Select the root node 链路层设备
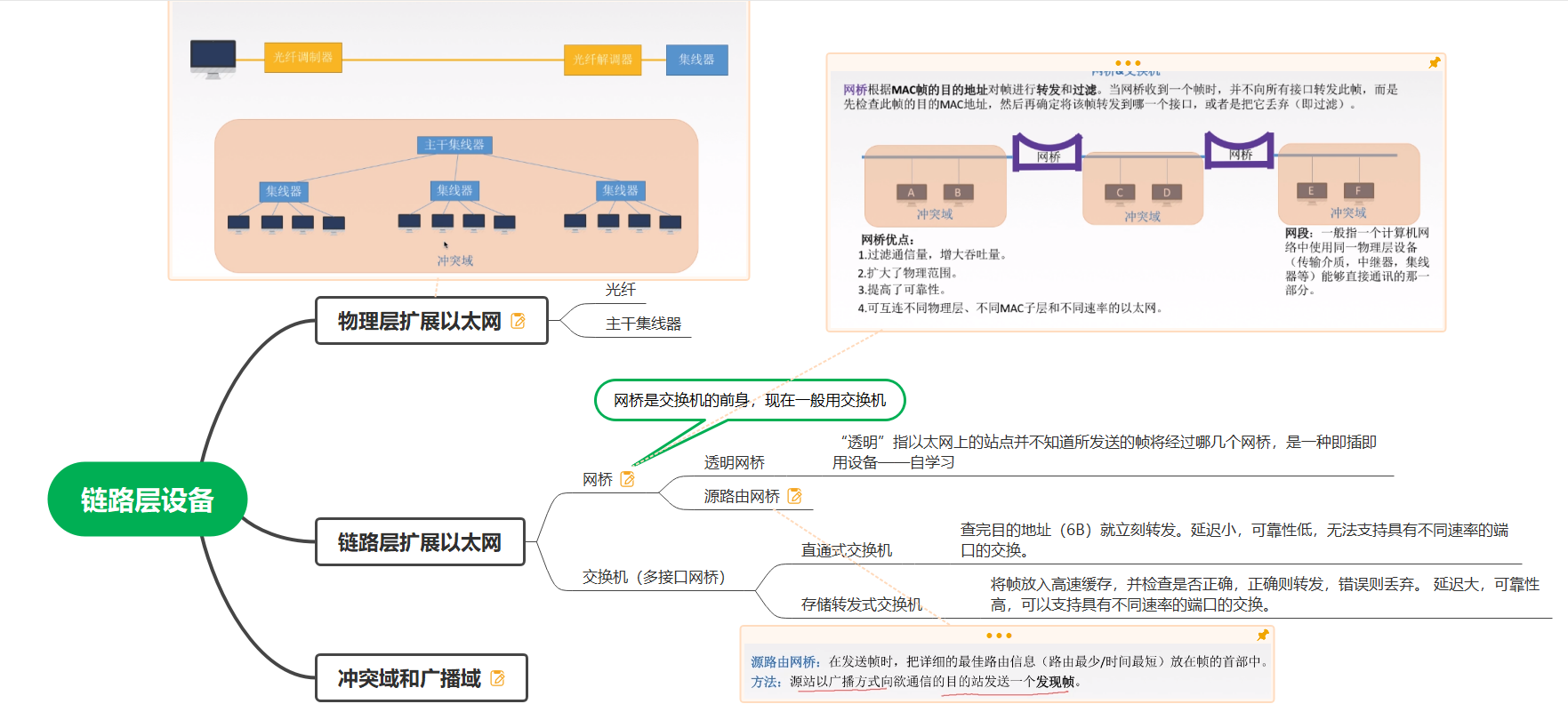Image resolution: width=1568 pixels, height=704 pixels. pos(147,500)
